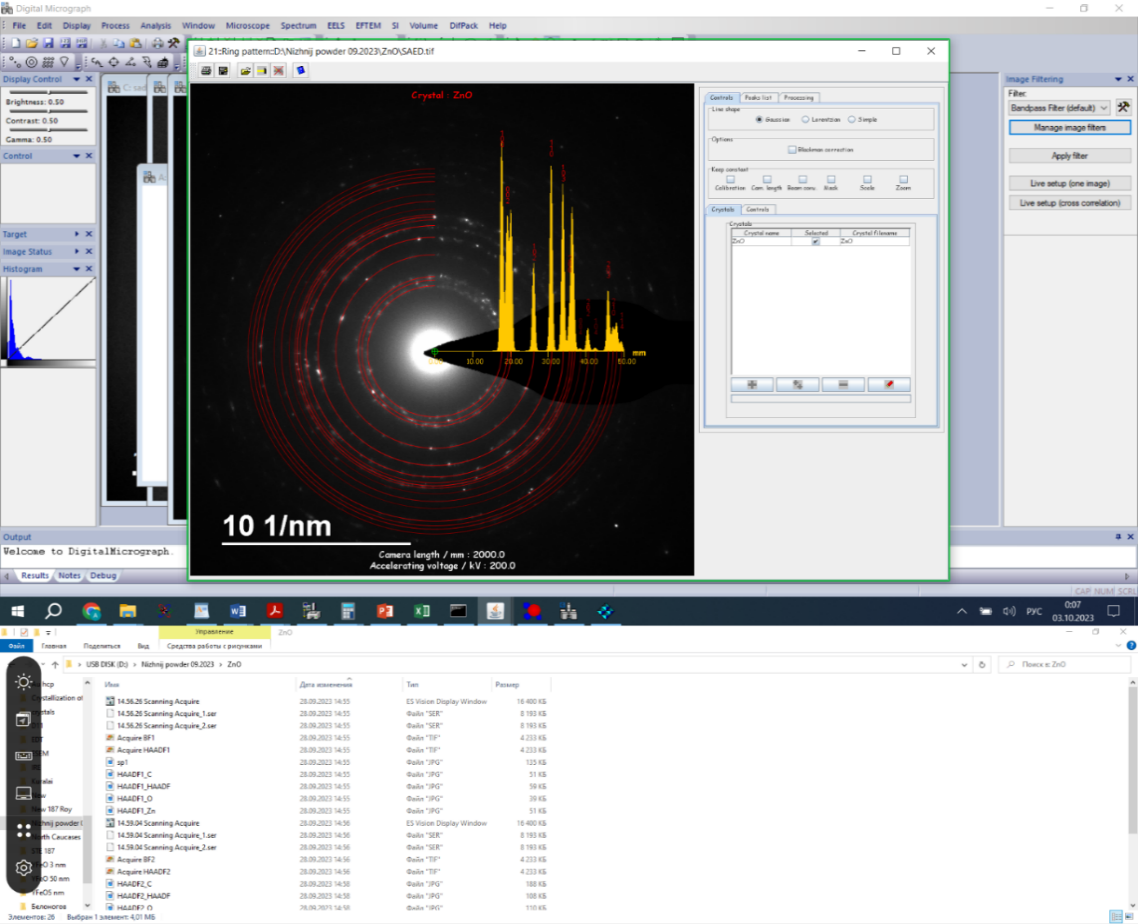Open Google Chrome from the taskbar
Screen dimensions: 1138x924
91,611
